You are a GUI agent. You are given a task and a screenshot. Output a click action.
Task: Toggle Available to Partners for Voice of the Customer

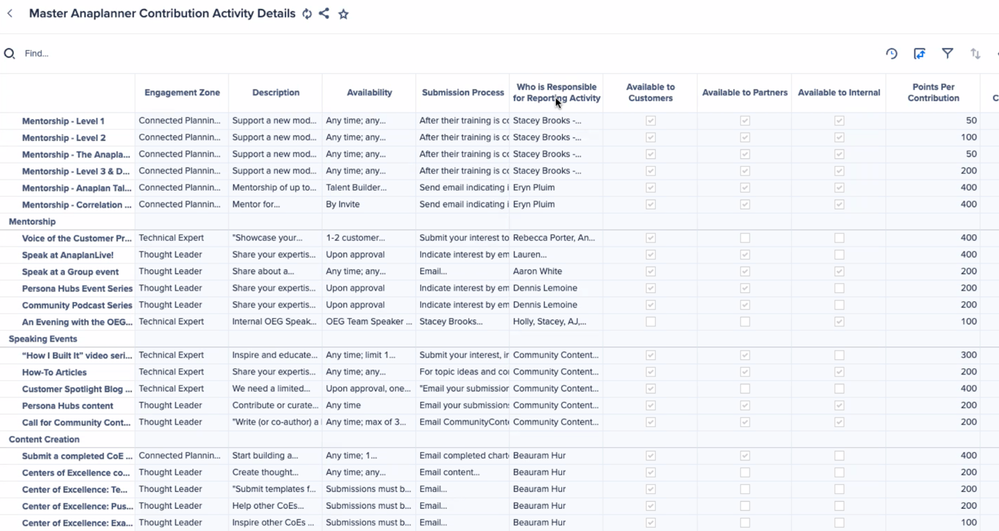745,238
